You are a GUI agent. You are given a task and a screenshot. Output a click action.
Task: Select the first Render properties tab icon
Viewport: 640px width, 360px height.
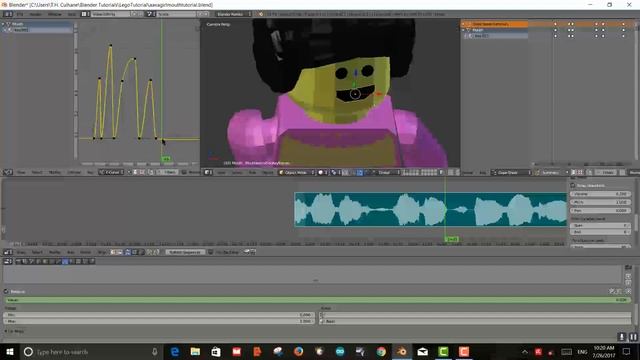click(18, 261)
